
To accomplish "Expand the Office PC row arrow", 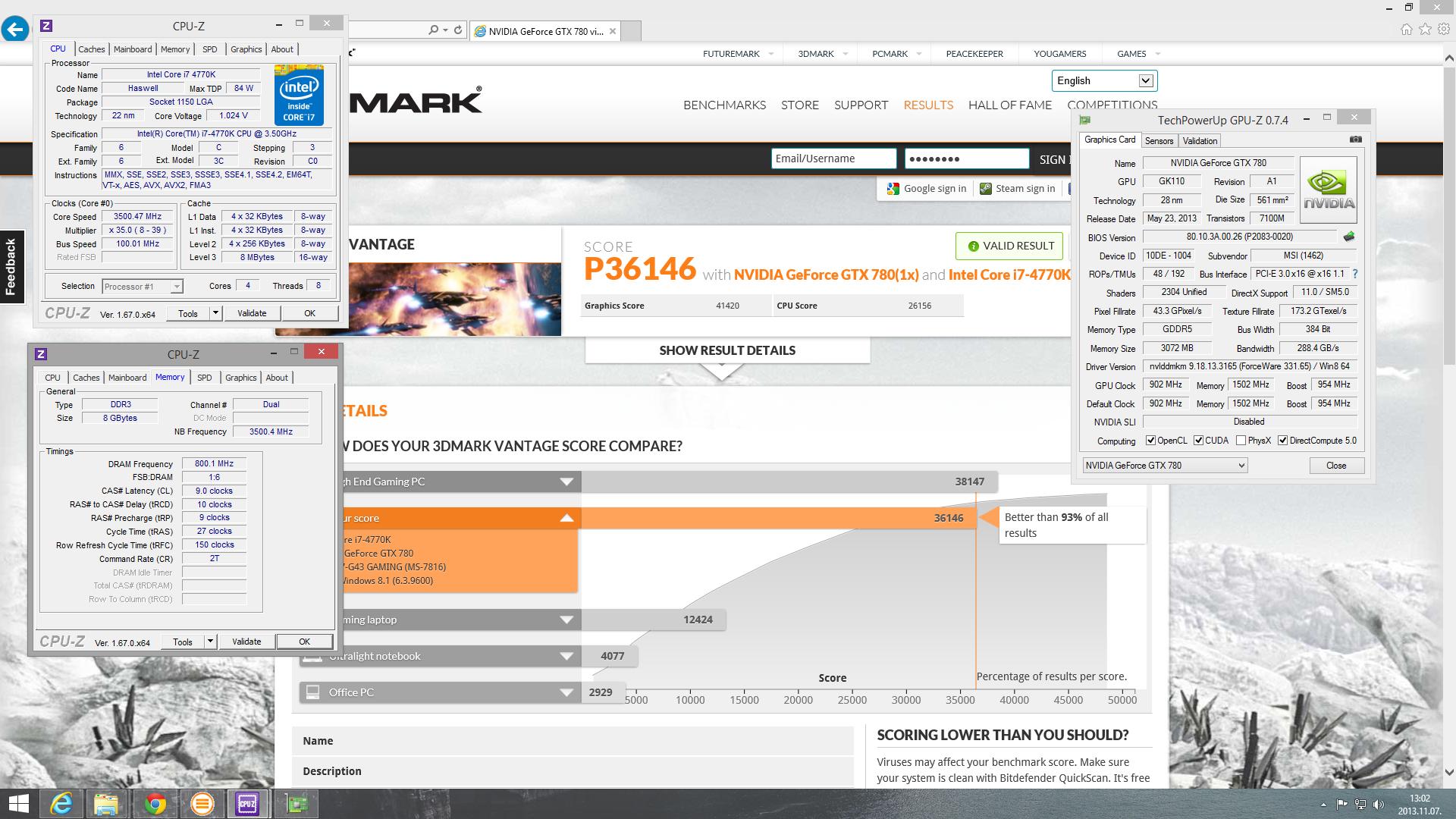I will tap(566, 692).
